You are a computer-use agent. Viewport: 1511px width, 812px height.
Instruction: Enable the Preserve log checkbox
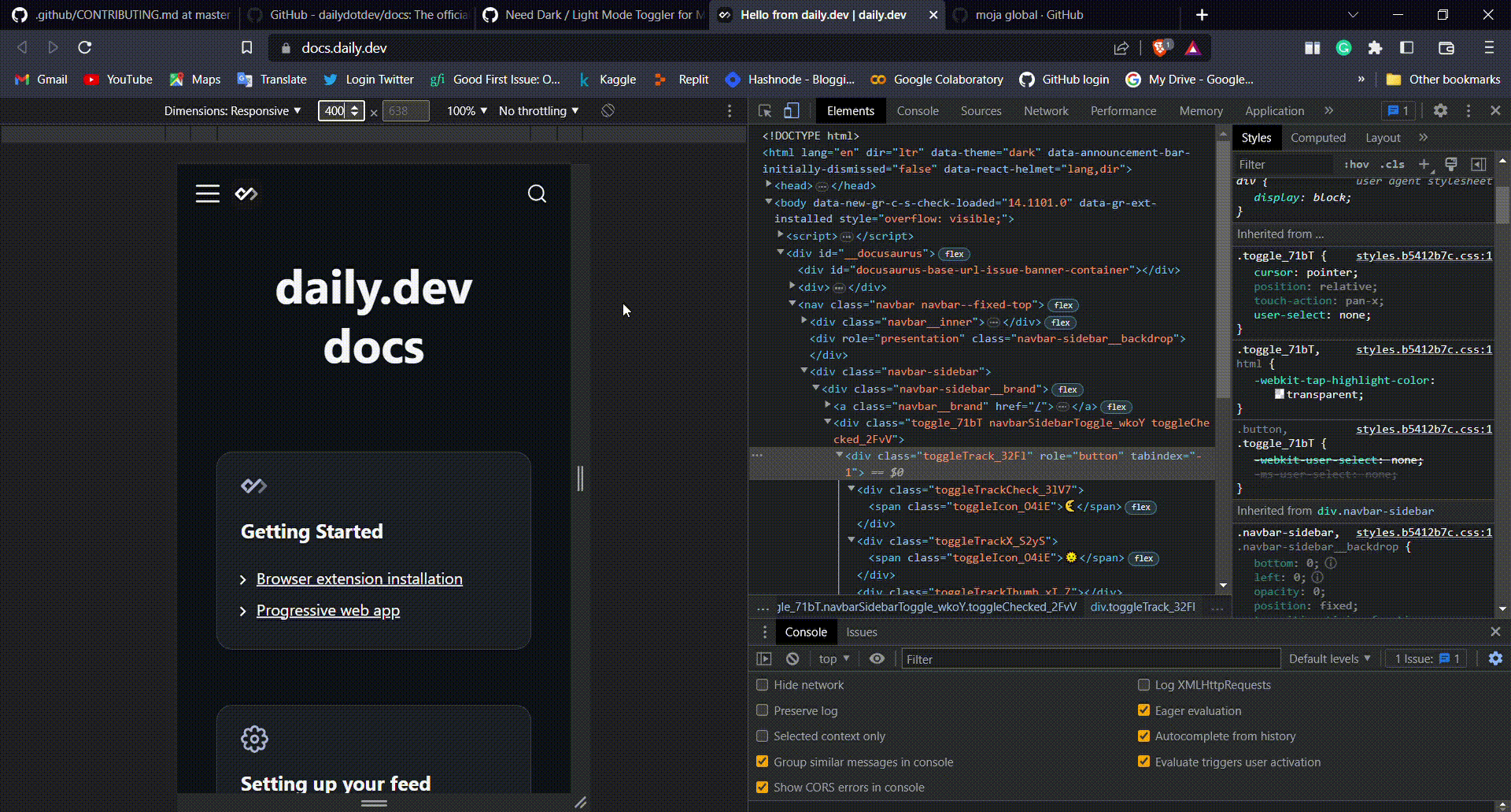762,710
